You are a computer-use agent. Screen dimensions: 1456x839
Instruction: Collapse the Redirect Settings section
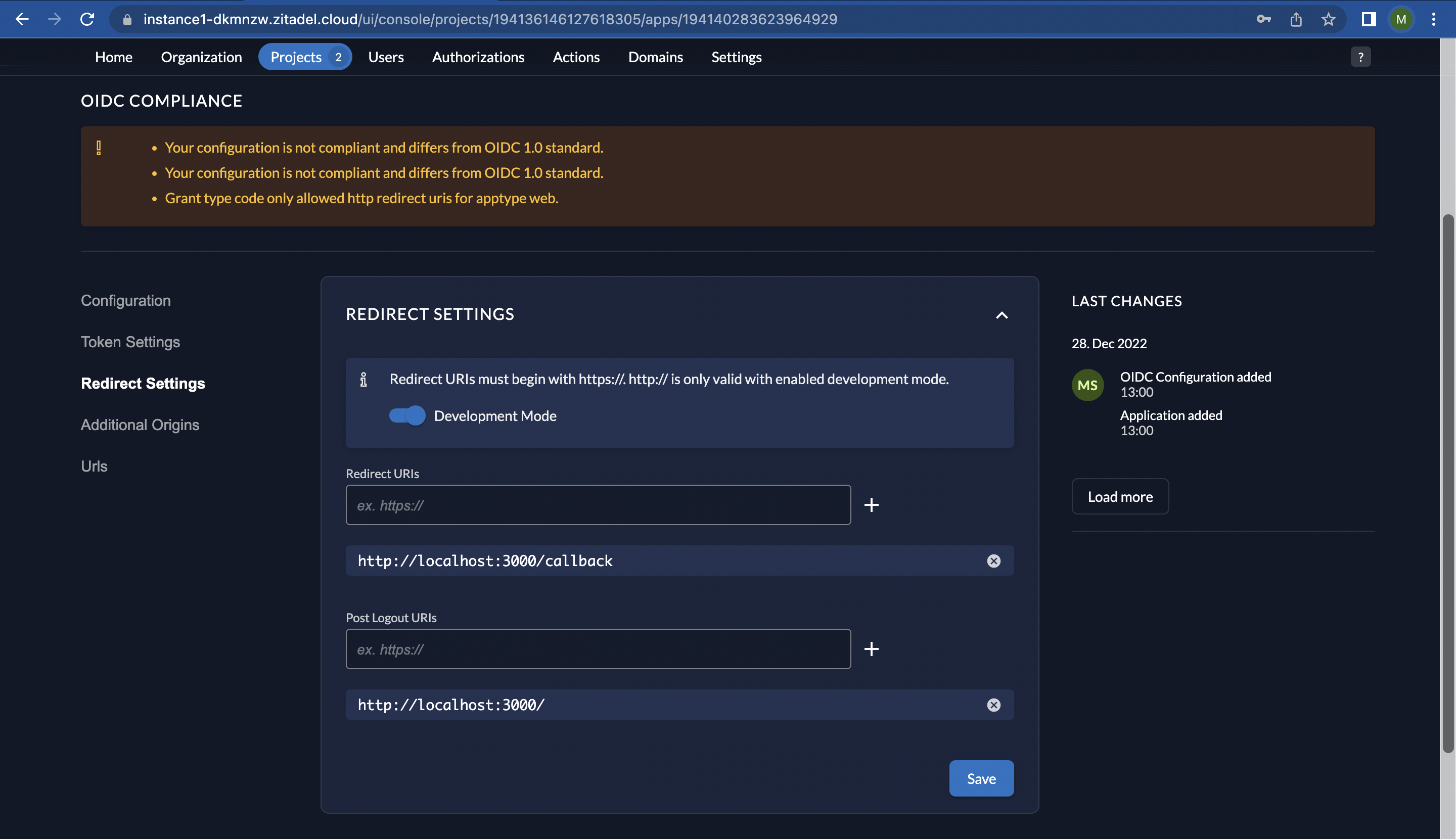[x=1000, y=314]
